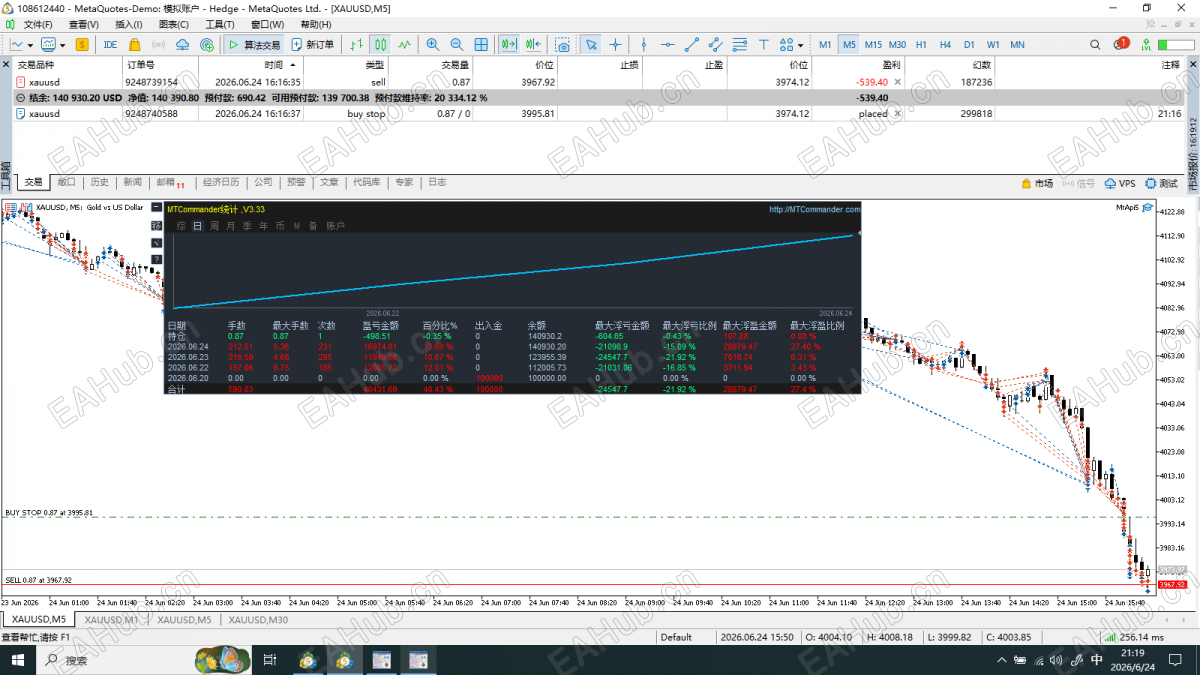Take a chart screenshot with camera icon

[x=563, y=44]
